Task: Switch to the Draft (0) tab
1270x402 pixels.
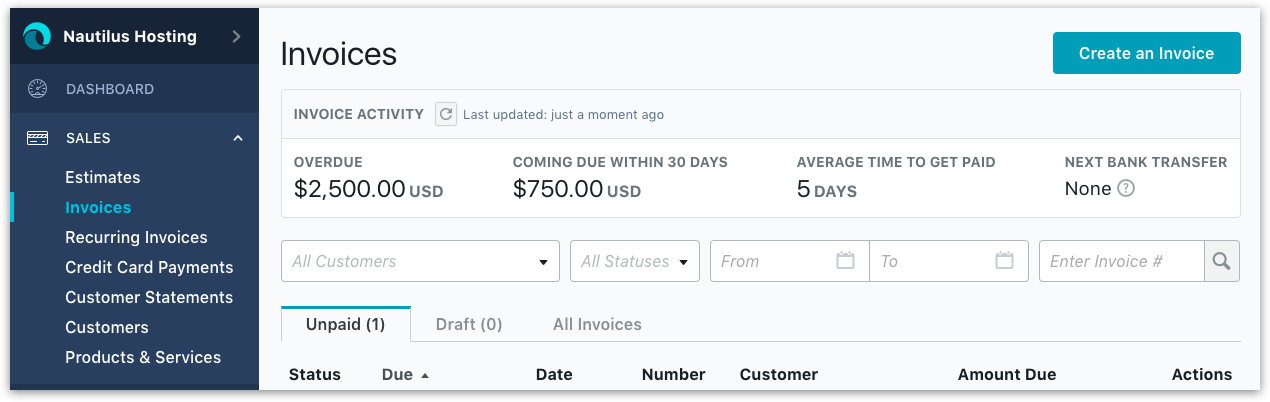Action: [469, 324]
